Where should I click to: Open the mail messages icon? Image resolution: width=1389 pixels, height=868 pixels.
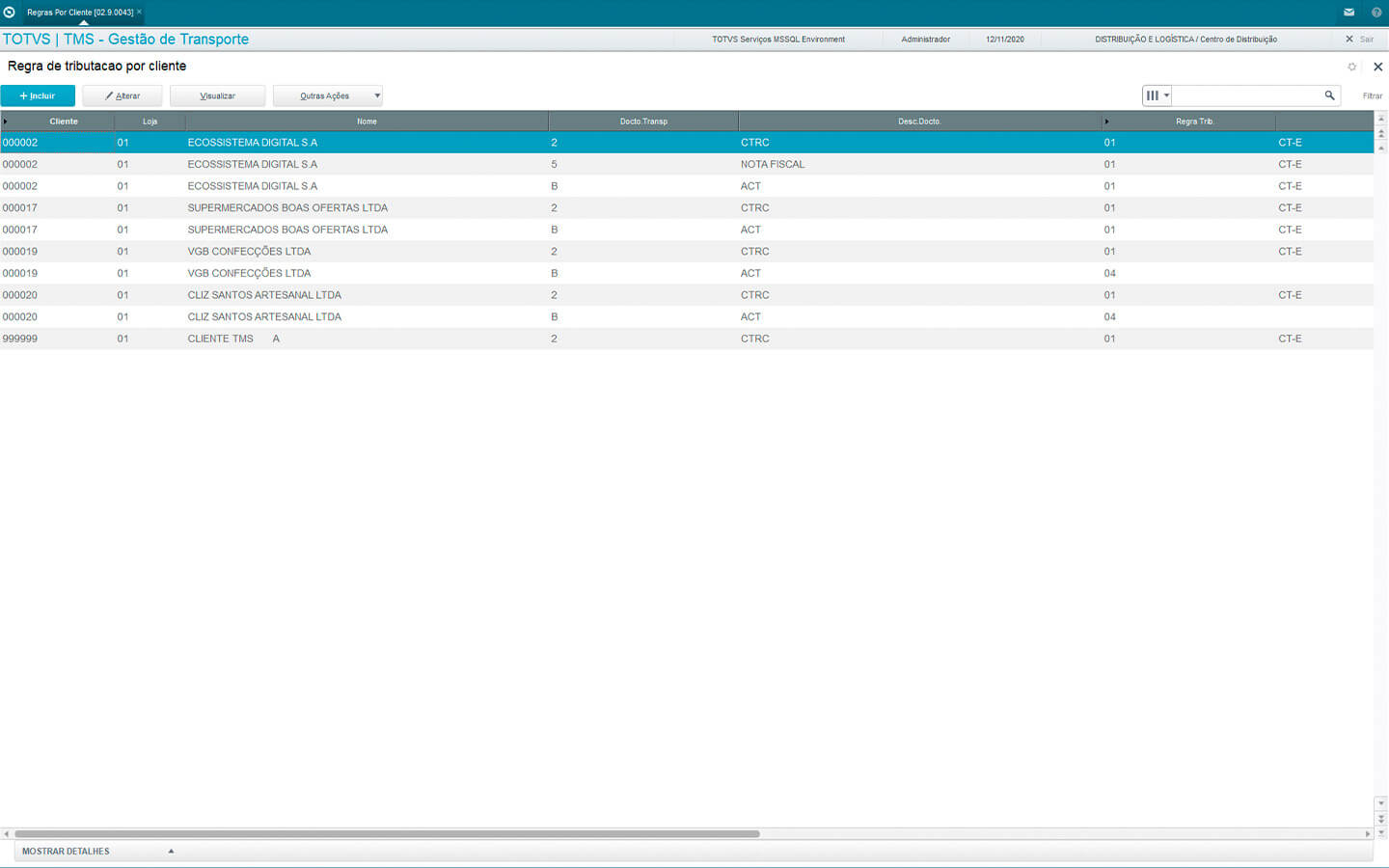coord(1348,13)
